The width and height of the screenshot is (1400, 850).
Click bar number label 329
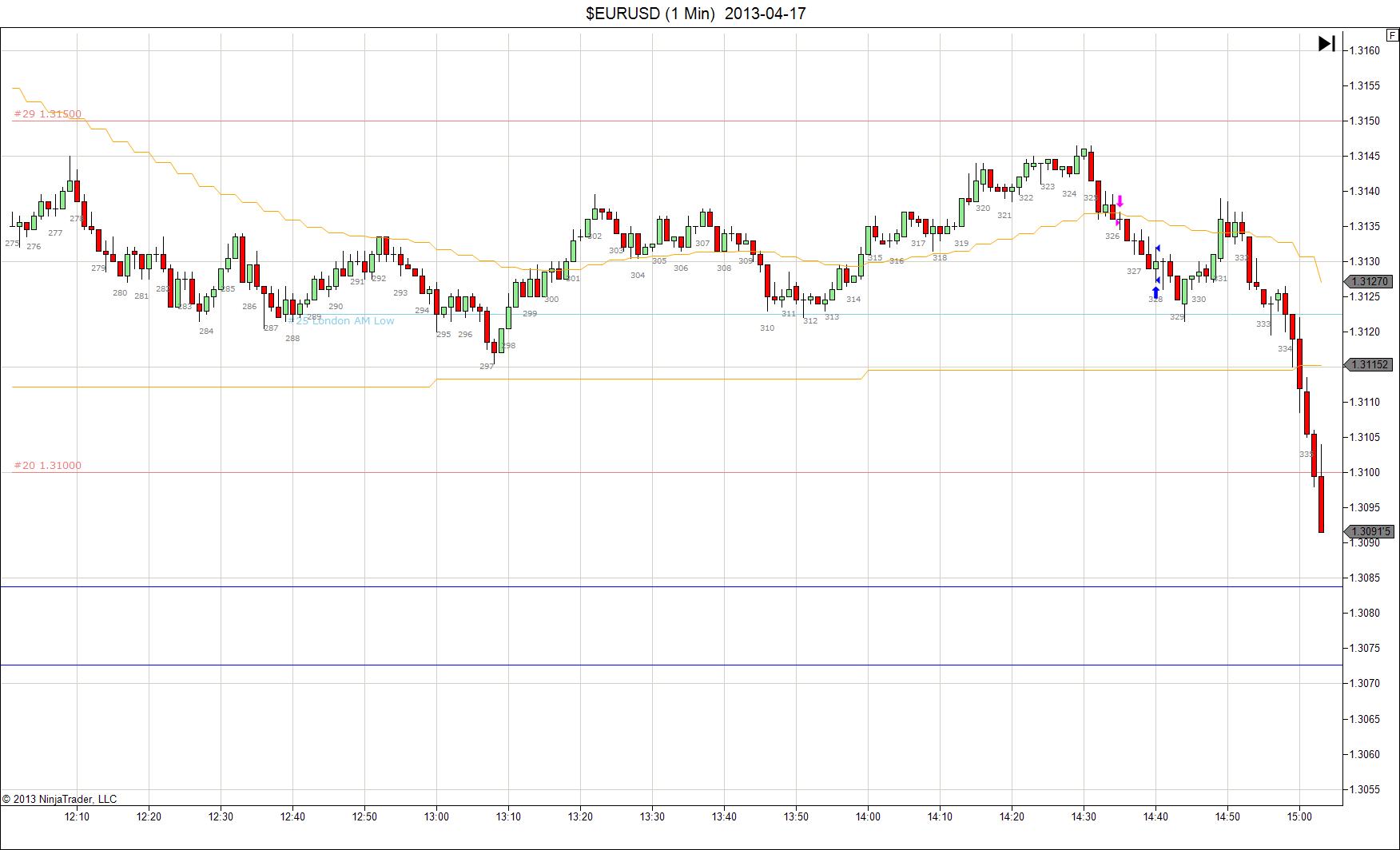point(1177,317)
